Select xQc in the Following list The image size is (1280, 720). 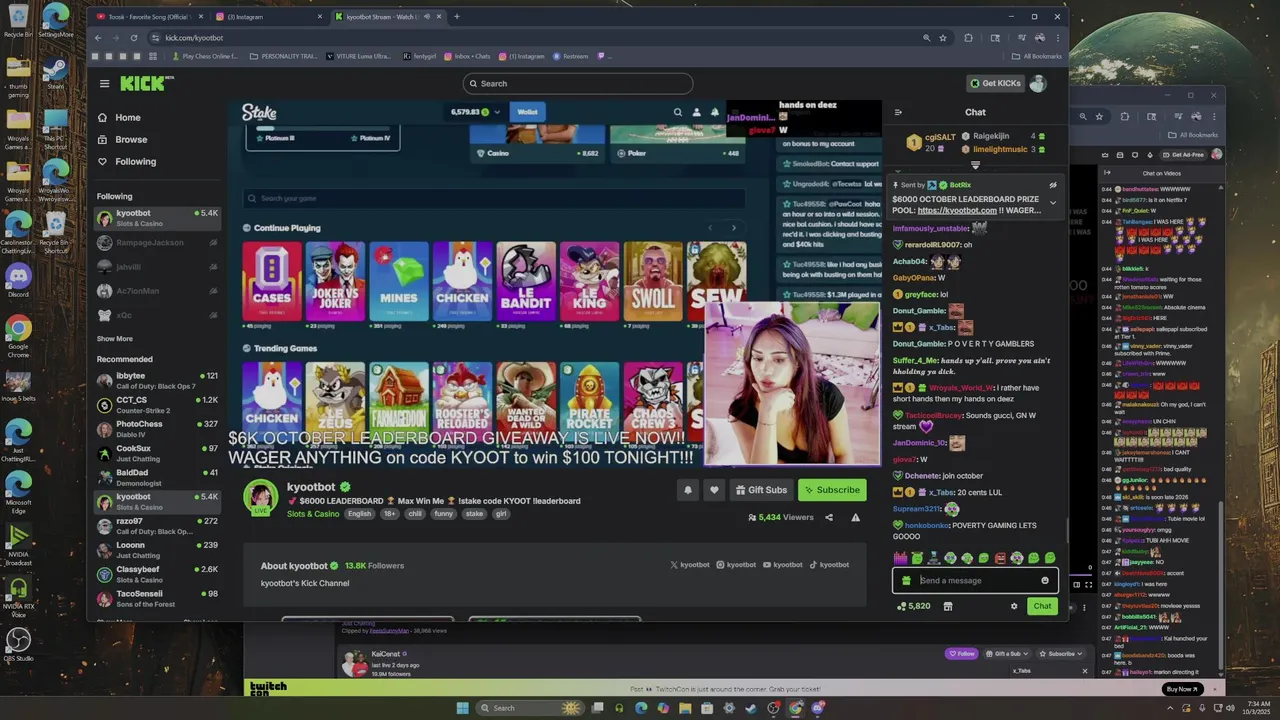(x=157, y=315)
